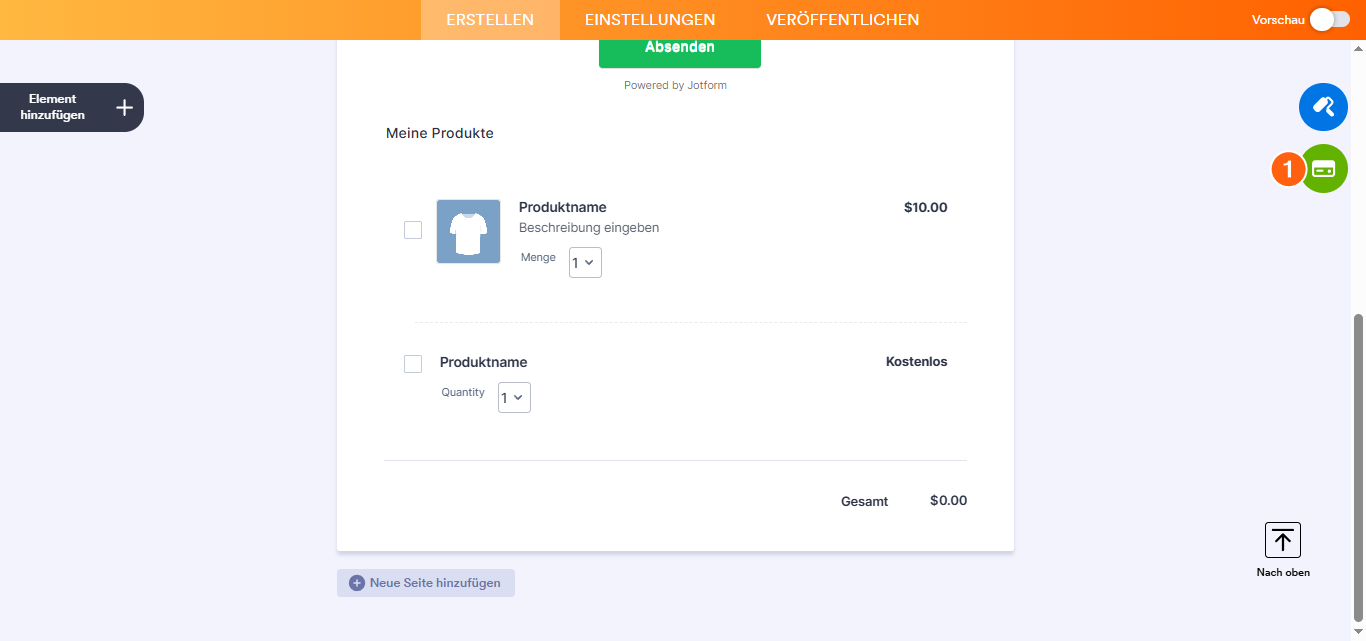
Task: Open the Form Designer paint roller icon
Action: 1322,107
